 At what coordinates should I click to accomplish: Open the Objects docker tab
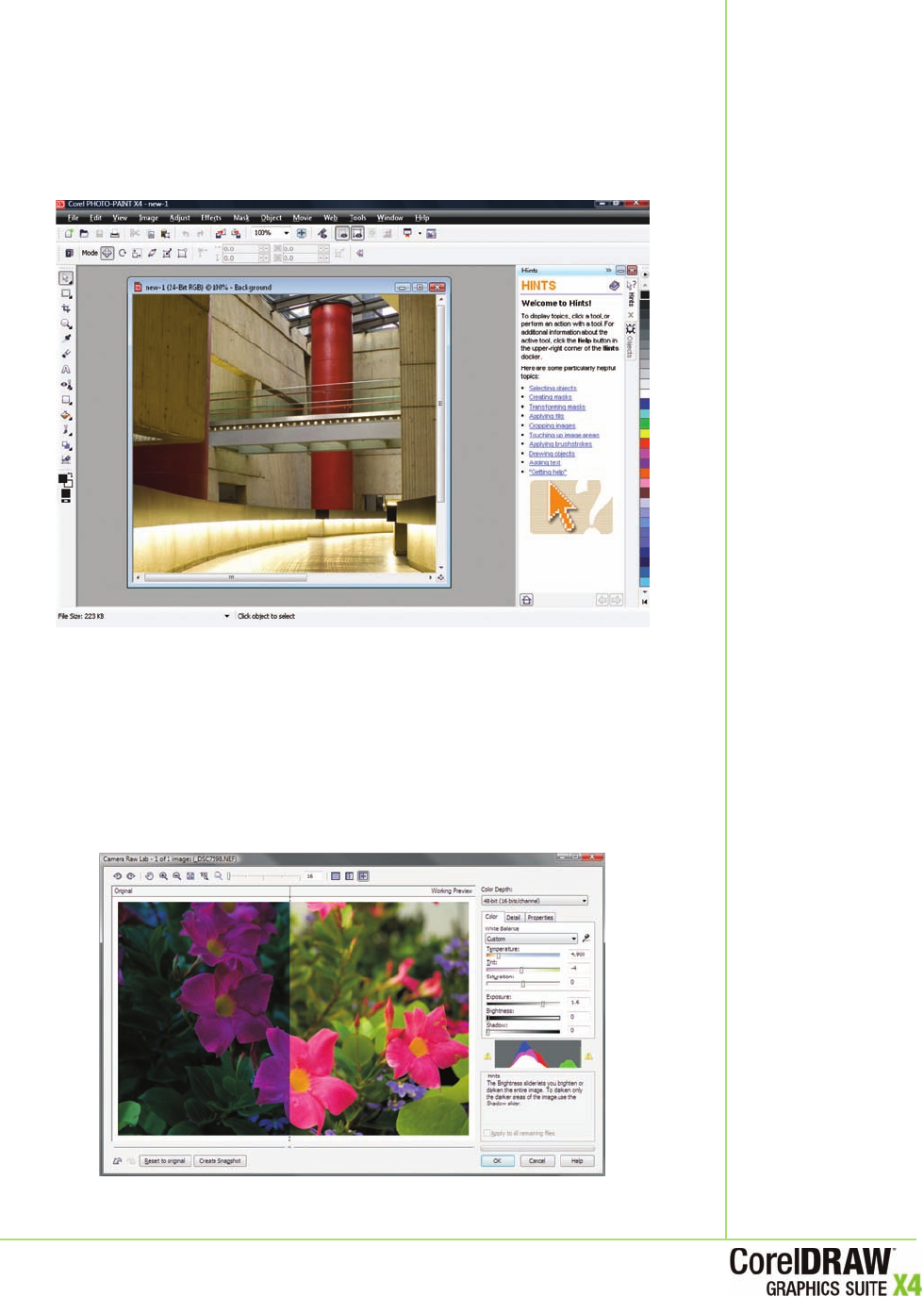[x=631, y=341]
